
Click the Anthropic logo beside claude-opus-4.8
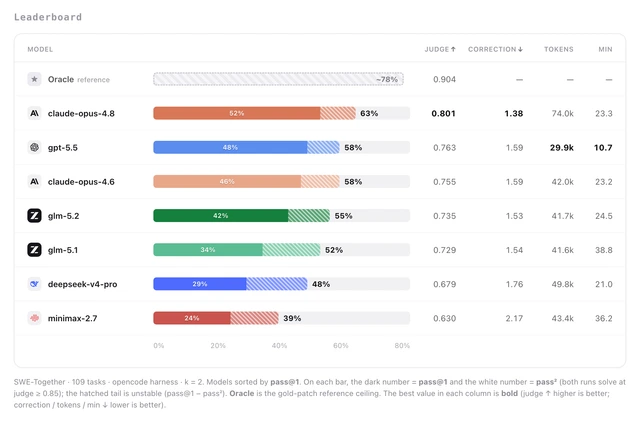[x=34, y=113]
